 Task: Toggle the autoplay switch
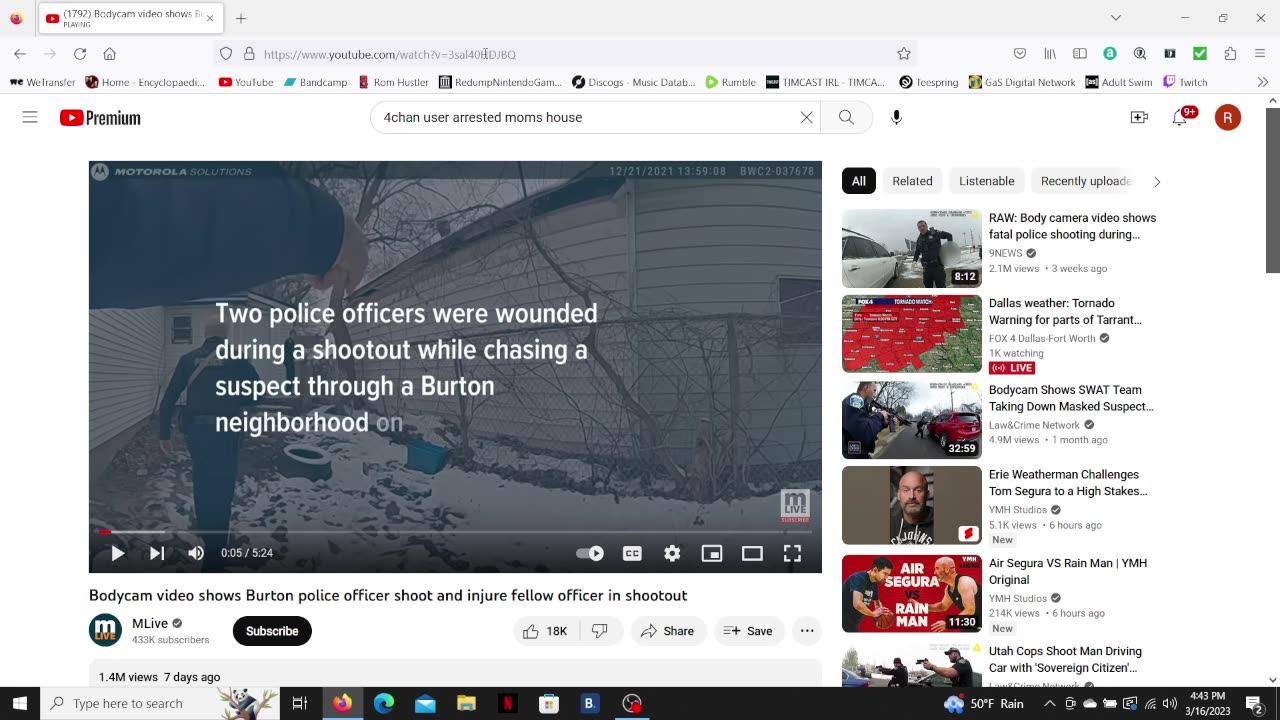pos(590,553)
